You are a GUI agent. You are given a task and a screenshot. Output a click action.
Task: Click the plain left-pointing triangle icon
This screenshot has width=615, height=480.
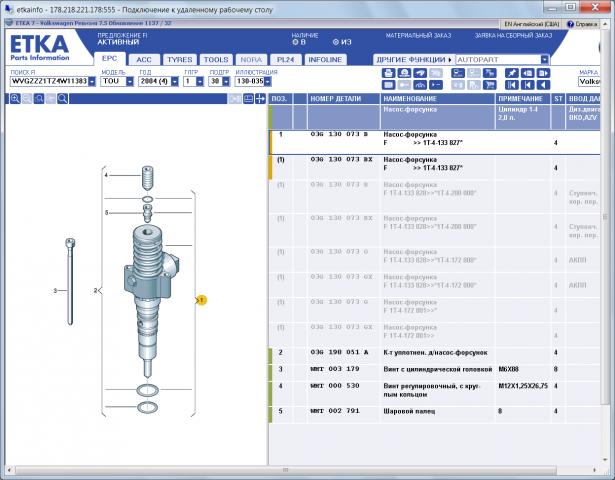tap(543, 85)
